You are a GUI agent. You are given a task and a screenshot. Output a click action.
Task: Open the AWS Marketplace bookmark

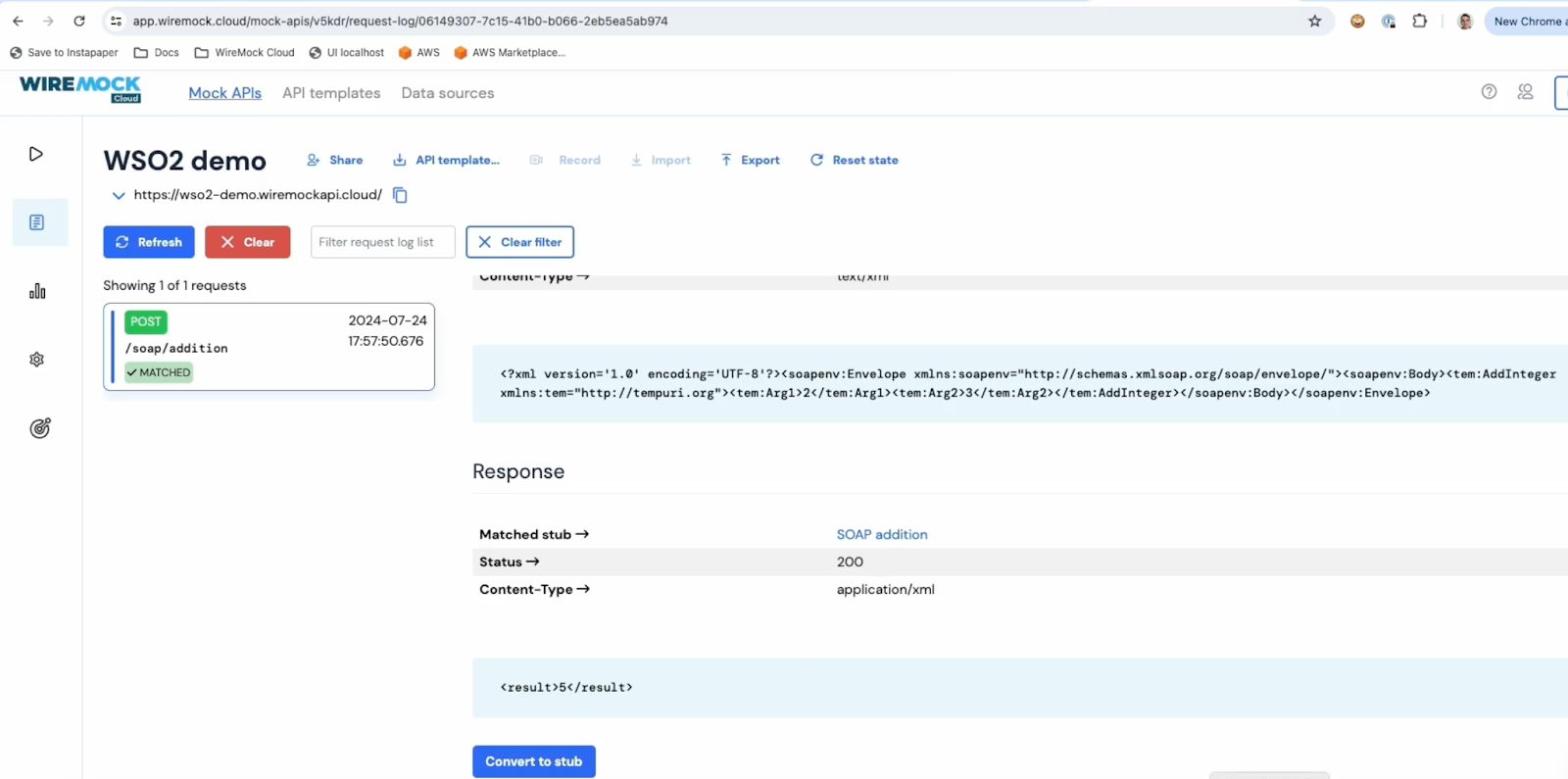point(510,53)
